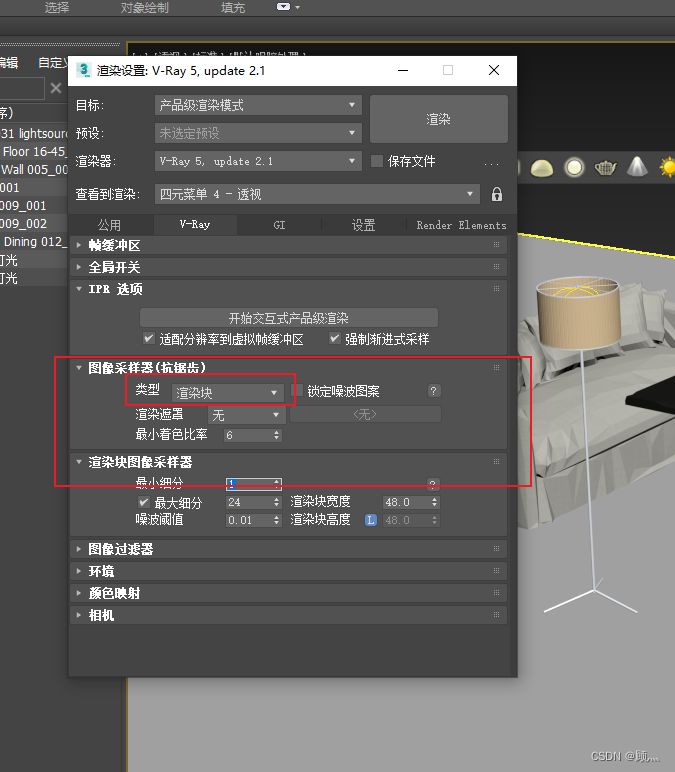675x772 pixels.
Task: Open the preset (预设) dropdown
Action: 258,133
